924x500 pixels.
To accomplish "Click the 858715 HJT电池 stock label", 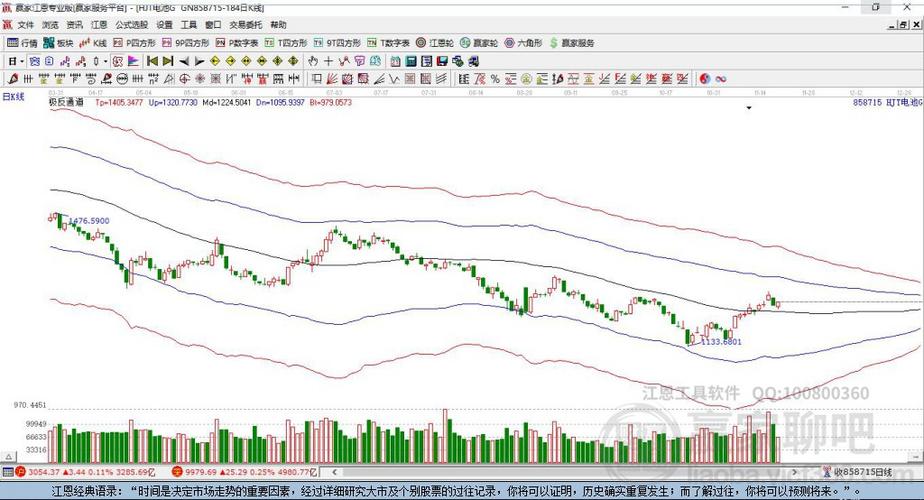I will pos(887,102).
